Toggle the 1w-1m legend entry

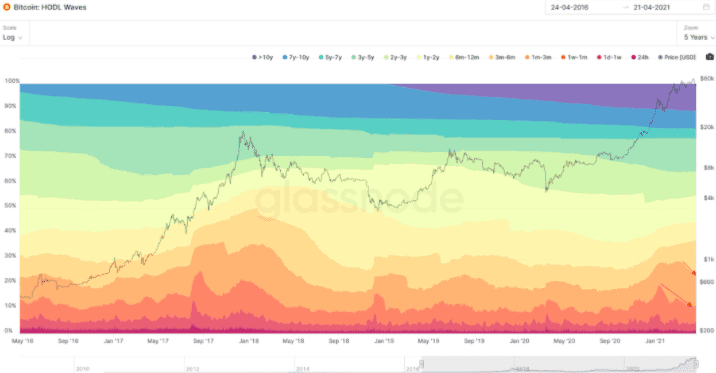coord(574,58)
